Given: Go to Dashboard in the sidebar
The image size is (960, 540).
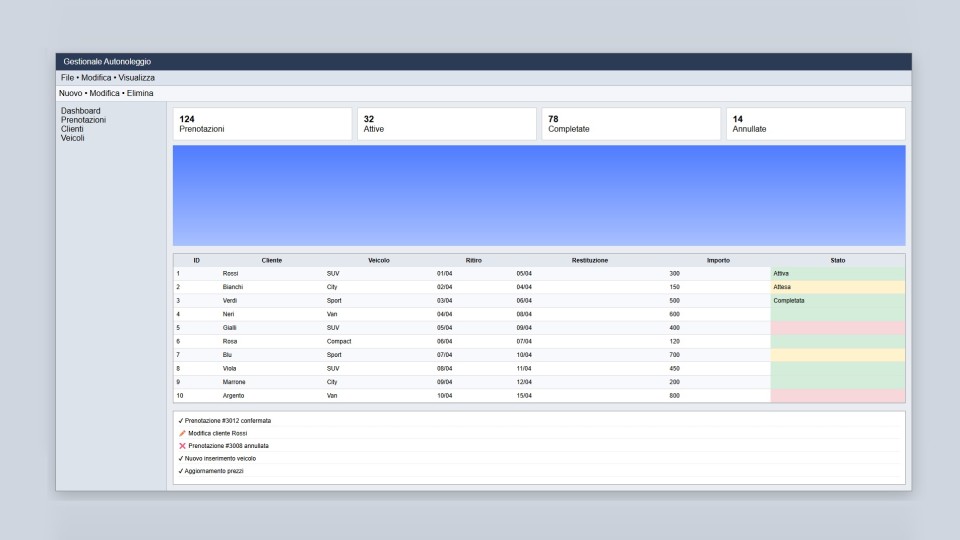Looking at the screenshot, I should 80,111.
